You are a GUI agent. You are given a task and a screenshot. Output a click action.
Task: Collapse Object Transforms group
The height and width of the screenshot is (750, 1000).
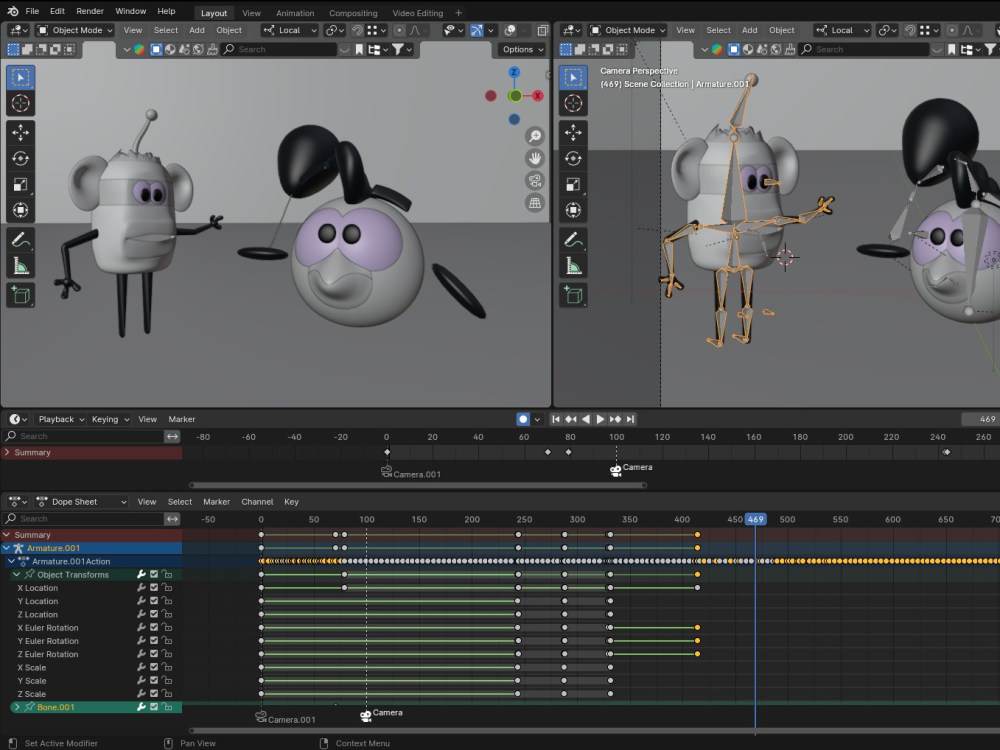[x=17, y=574]
